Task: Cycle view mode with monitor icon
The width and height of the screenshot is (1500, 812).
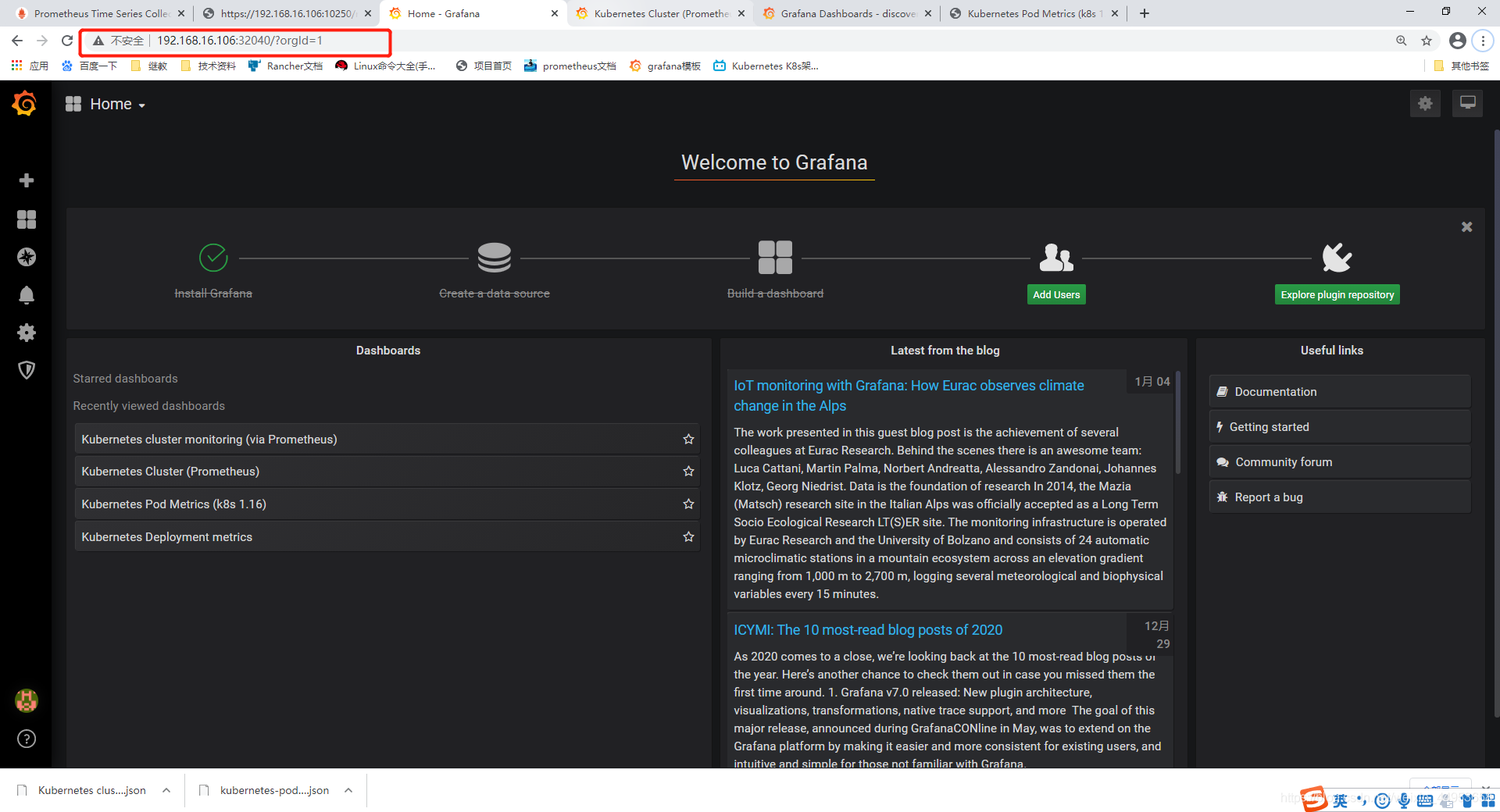Action: tap(1467, 103)
